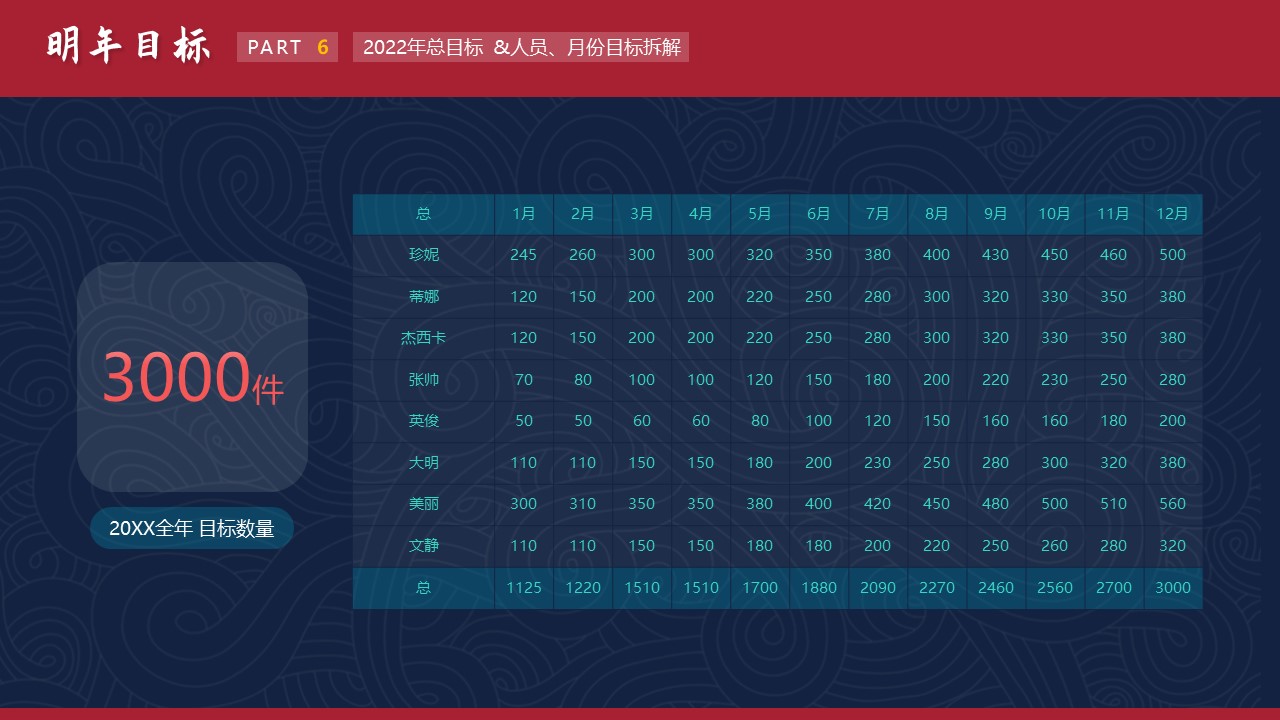Select 蒂娜's 1月 value 120
Viewport: 1280px width, 720px height.
pos(524,296)
